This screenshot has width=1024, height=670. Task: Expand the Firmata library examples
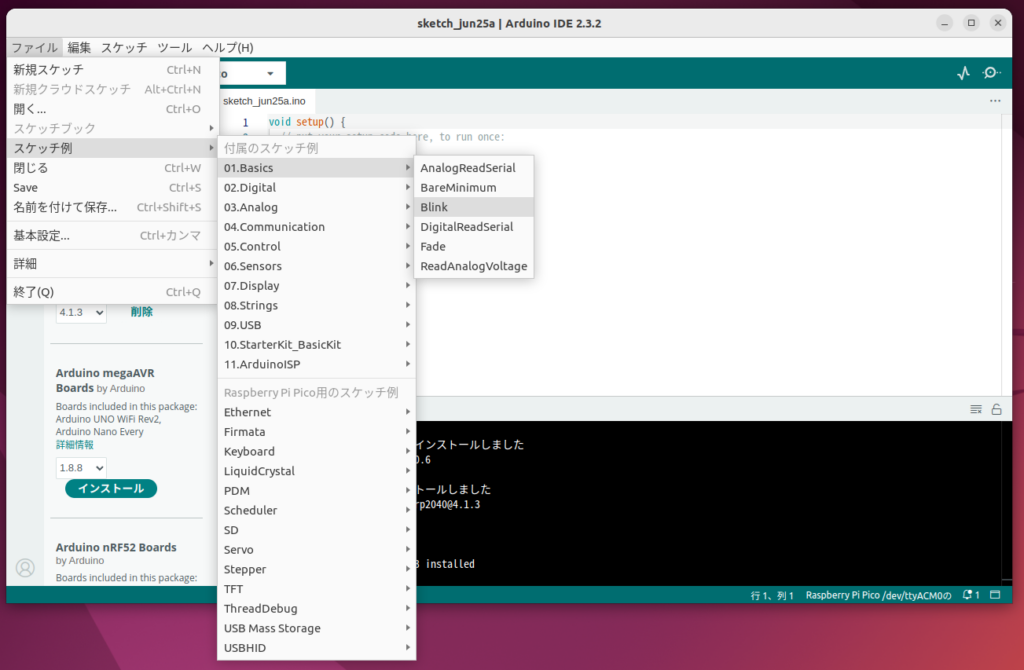click(317, 432)
